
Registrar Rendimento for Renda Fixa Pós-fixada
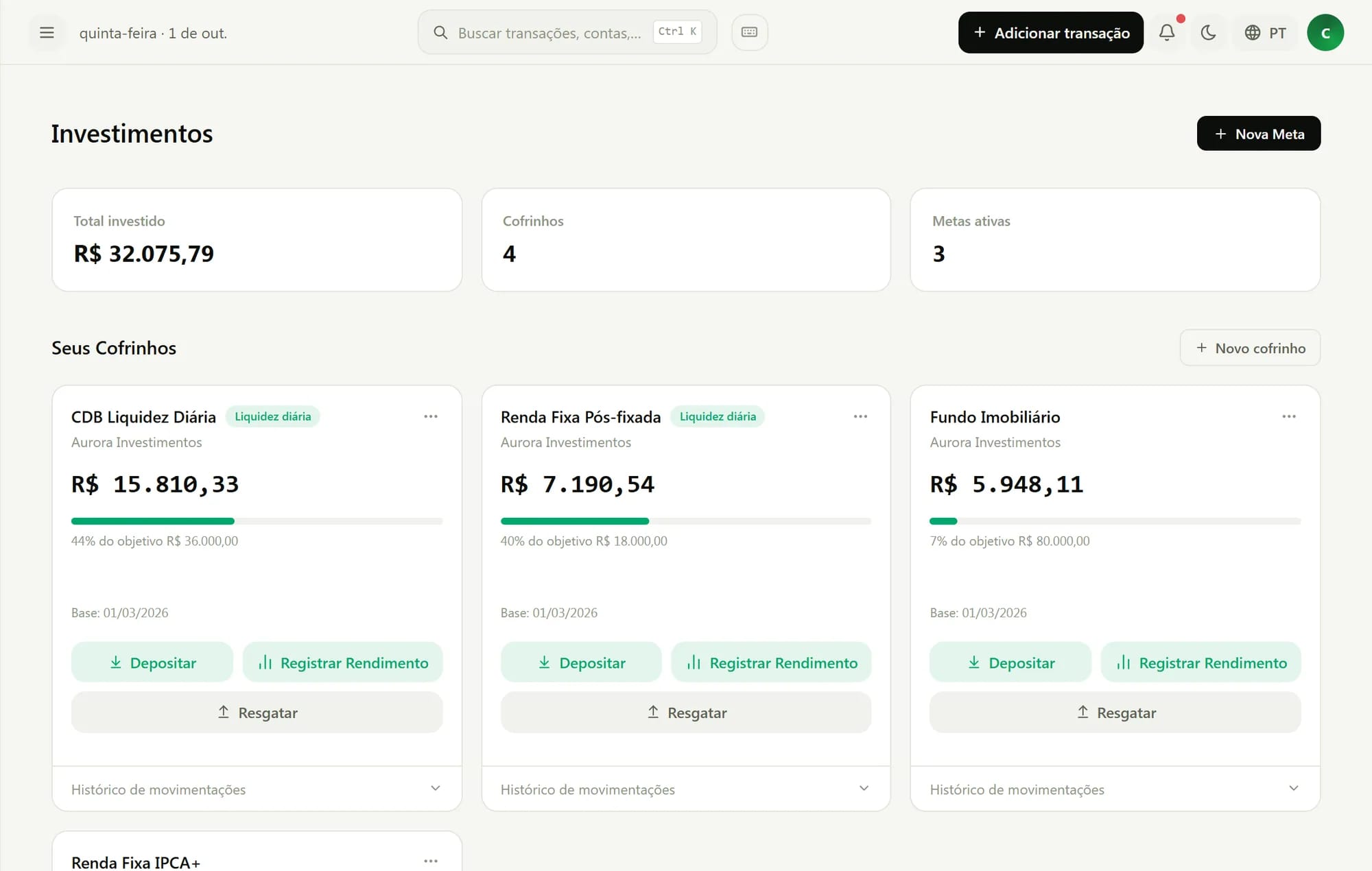772,663
